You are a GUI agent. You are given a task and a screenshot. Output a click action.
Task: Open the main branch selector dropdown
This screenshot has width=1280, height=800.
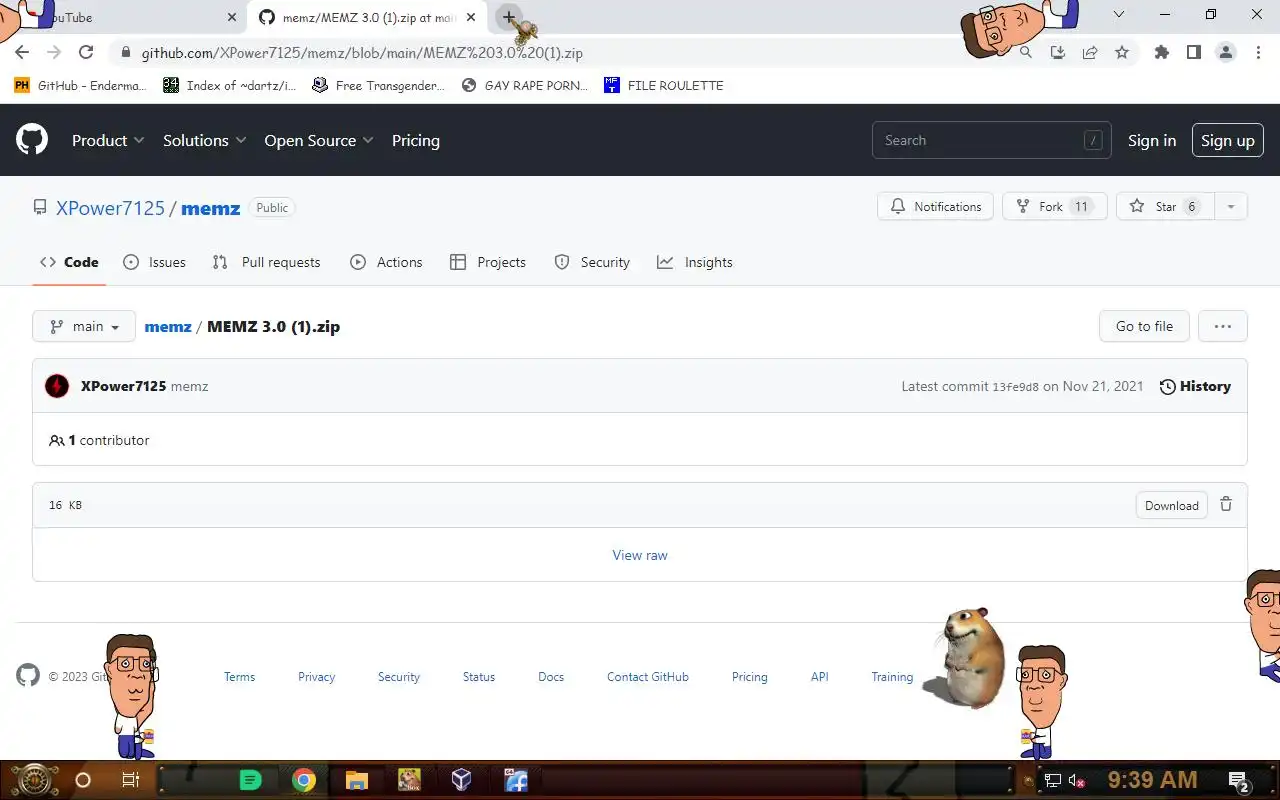pyautogui.click(x=84, y=326)
